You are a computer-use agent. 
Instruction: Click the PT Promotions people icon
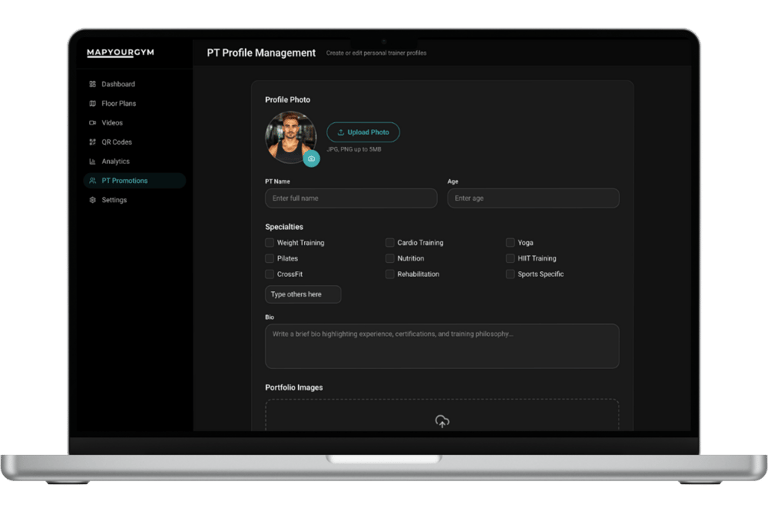coord(93,181)
